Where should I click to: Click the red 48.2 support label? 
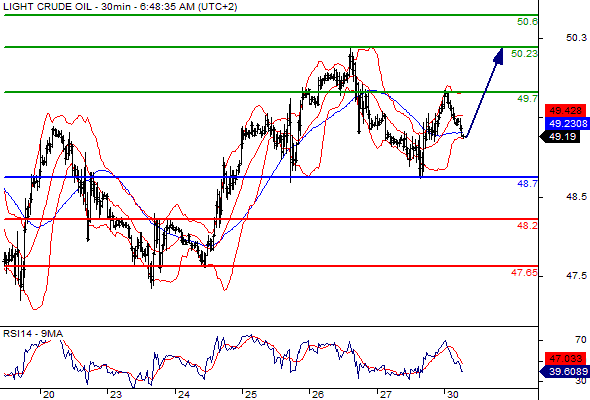tap(527, 225)
